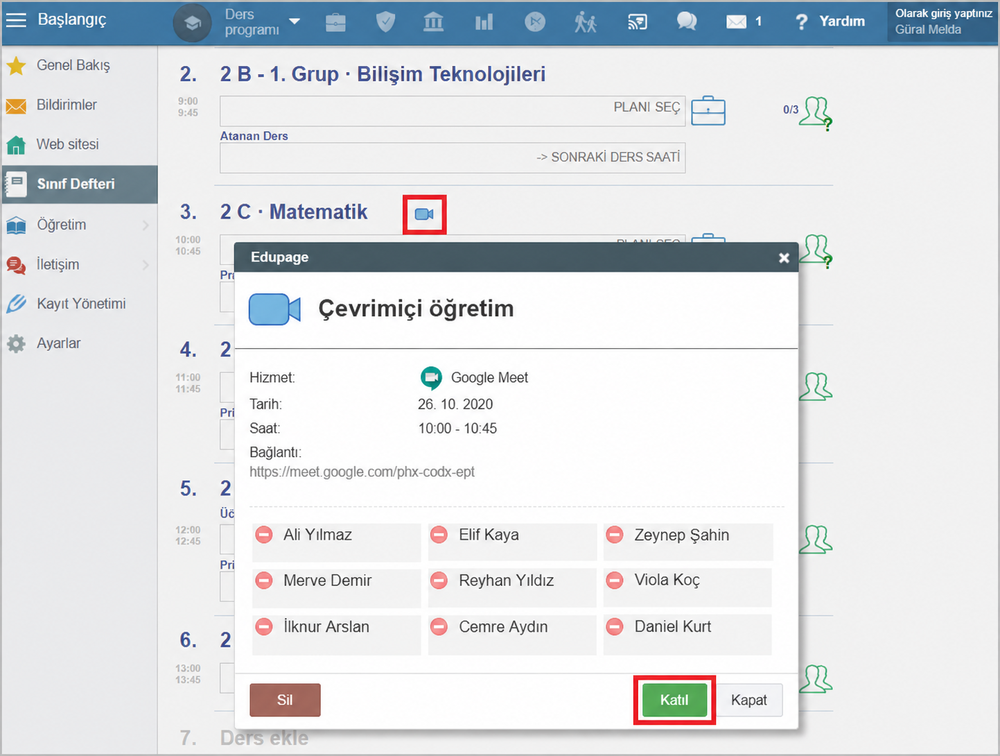Expand the Öğretim sidebar submenu
This screenshot has height=756, width=1000.
[x=145, y=225]
